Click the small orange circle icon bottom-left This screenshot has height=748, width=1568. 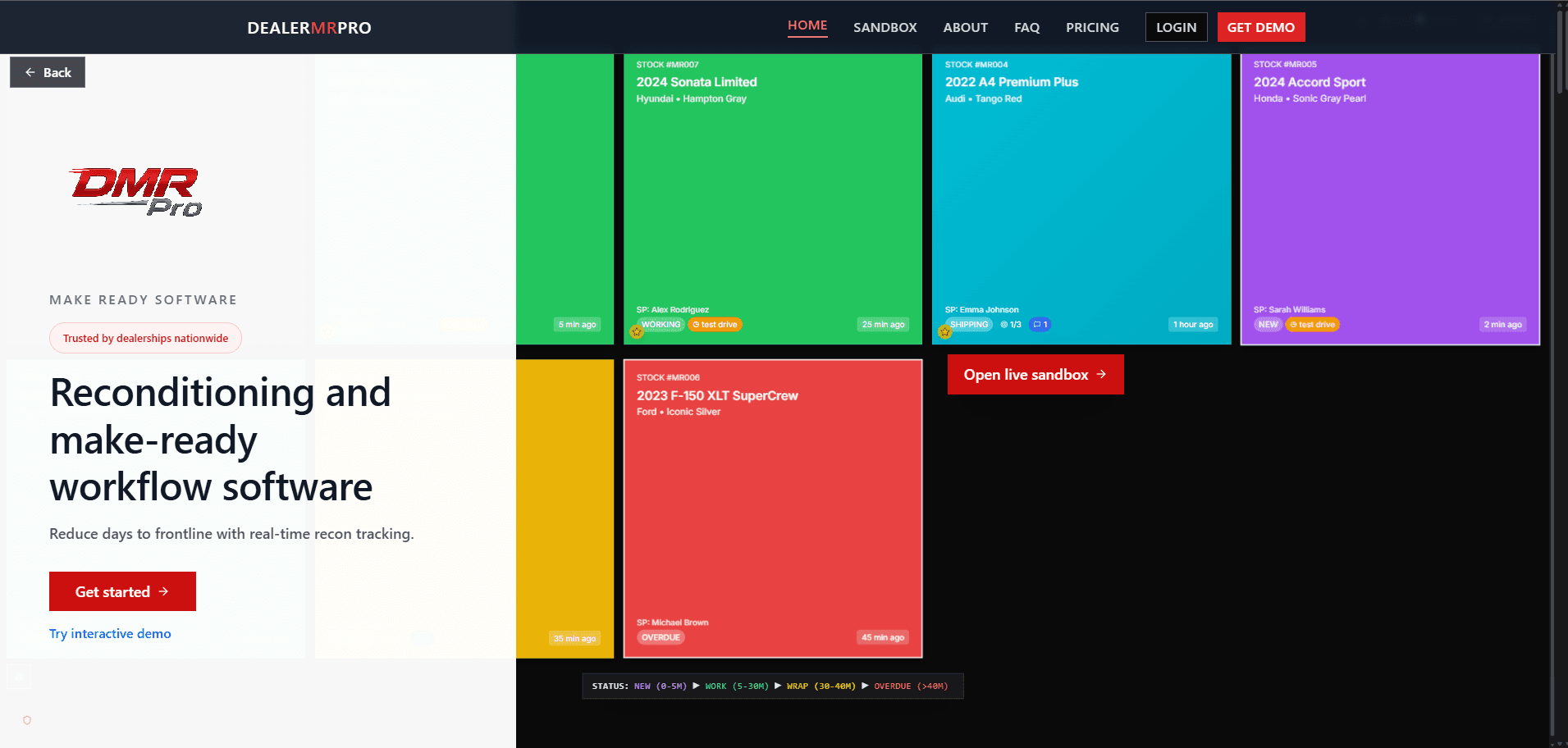(x=27, y=720)
